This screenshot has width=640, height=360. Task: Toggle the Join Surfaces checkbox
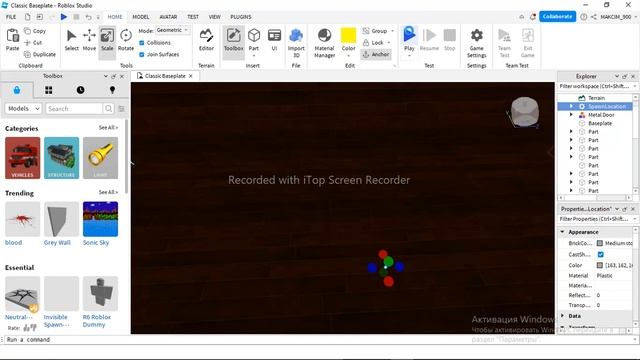point(142,54)
